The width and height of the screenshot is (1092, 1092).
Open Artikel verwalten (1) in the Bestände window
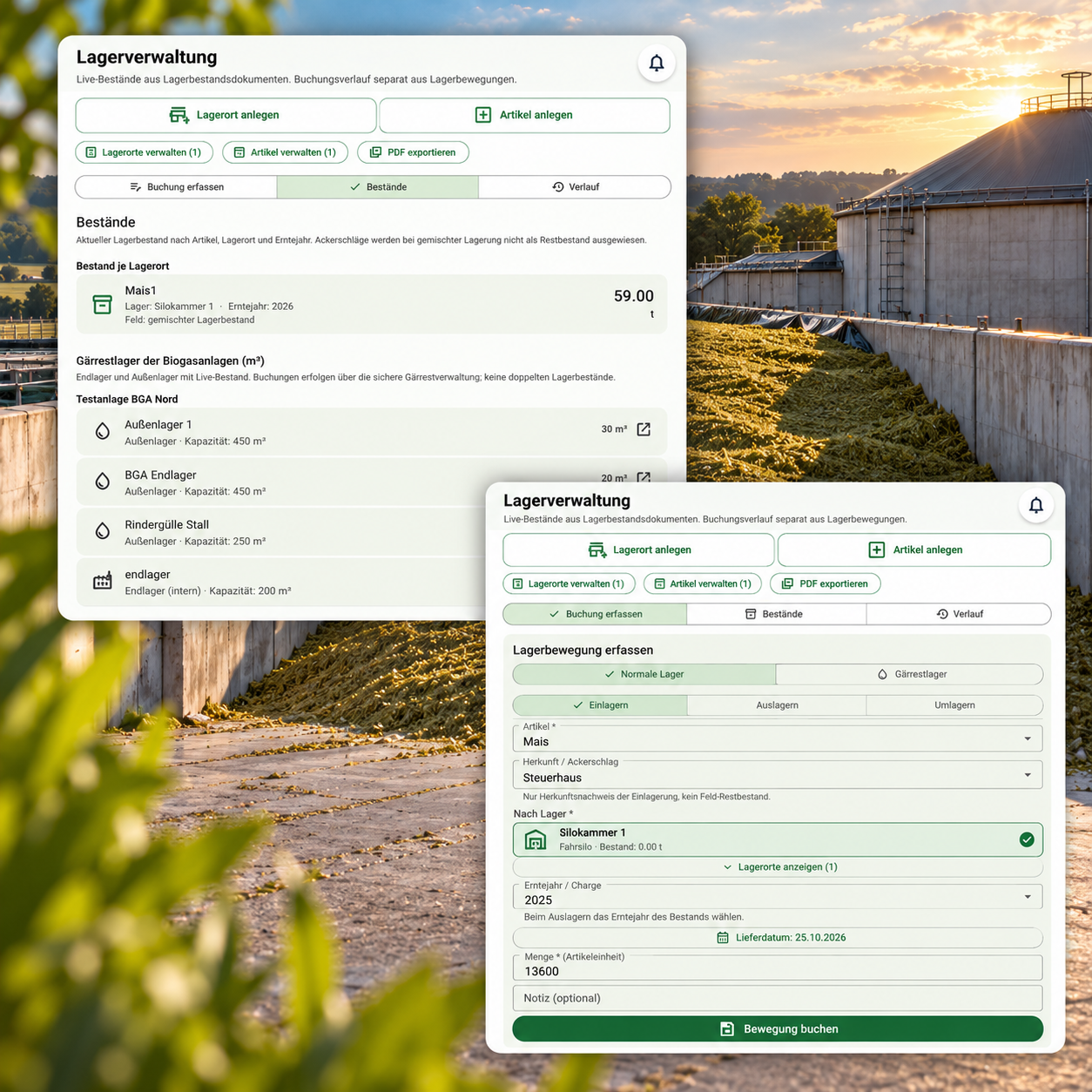286,152
